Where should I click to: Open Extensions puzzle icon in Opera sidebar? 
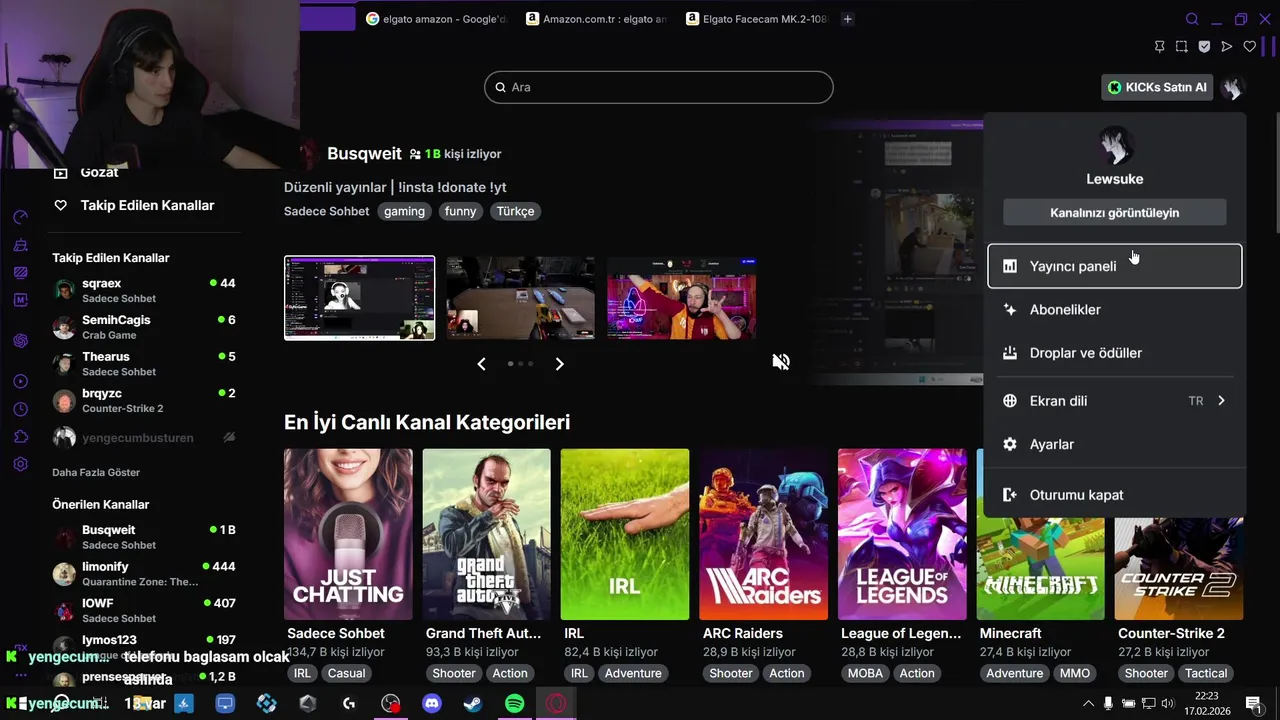(21, 437)
